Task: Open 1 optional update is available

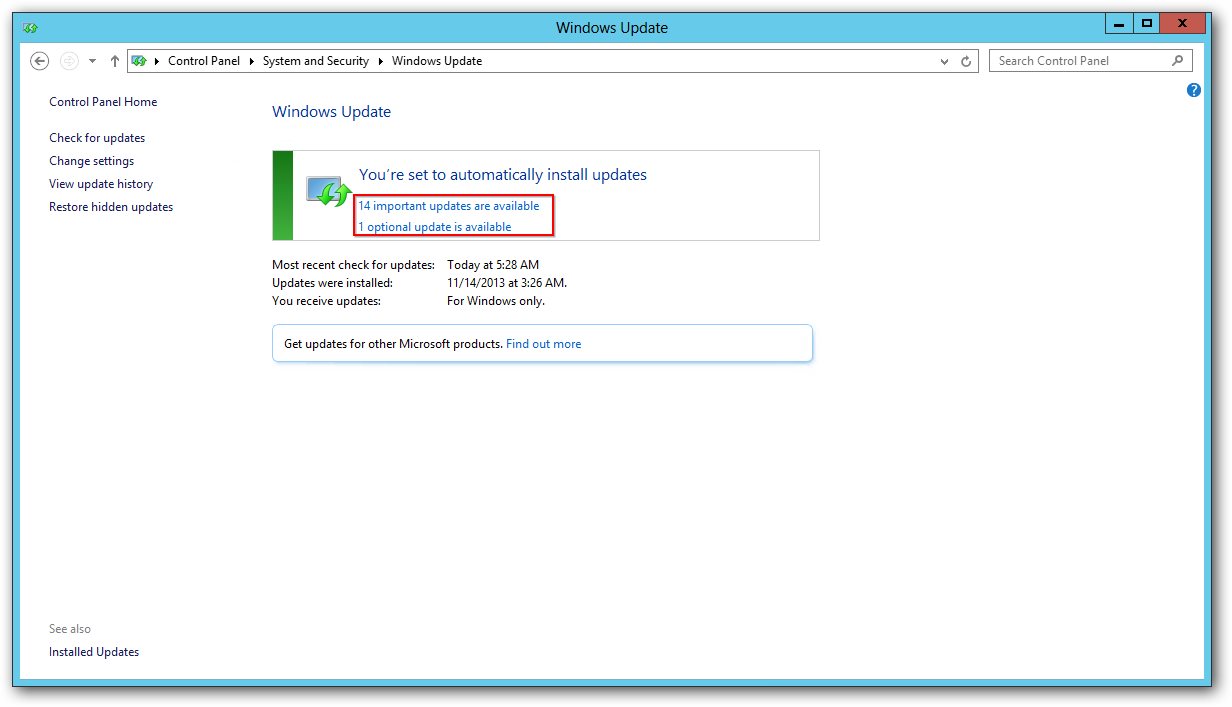Action: tap(435, 227)
